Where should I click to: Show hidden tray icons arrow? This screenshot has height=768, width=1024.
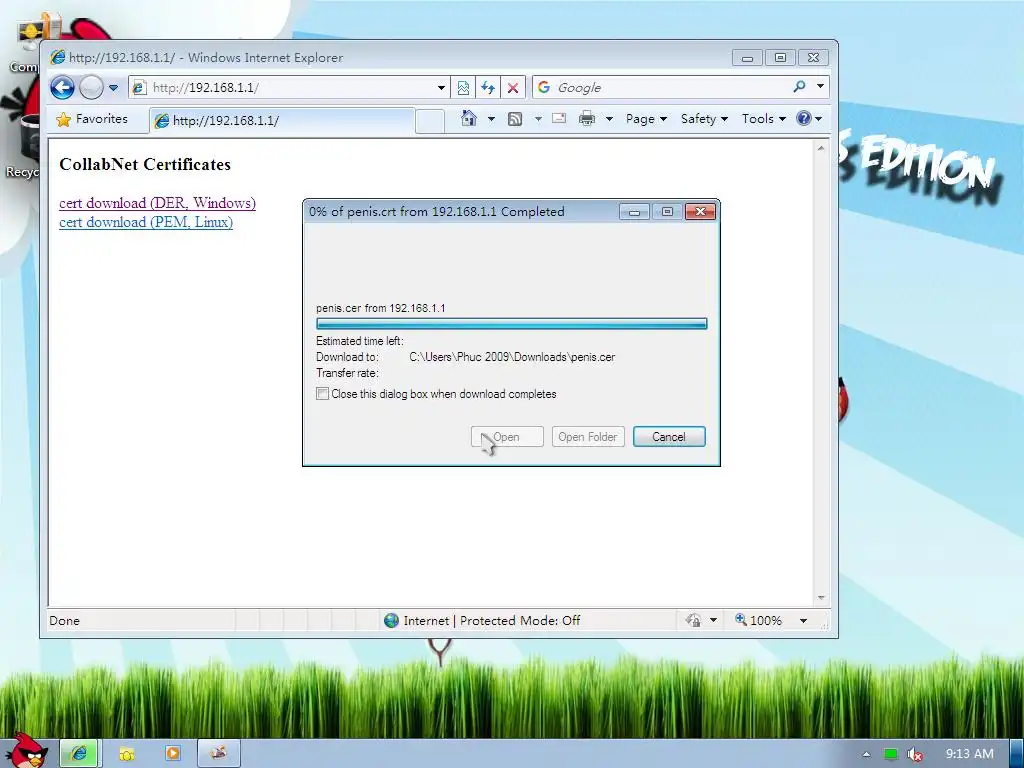[x=867, y=754]
